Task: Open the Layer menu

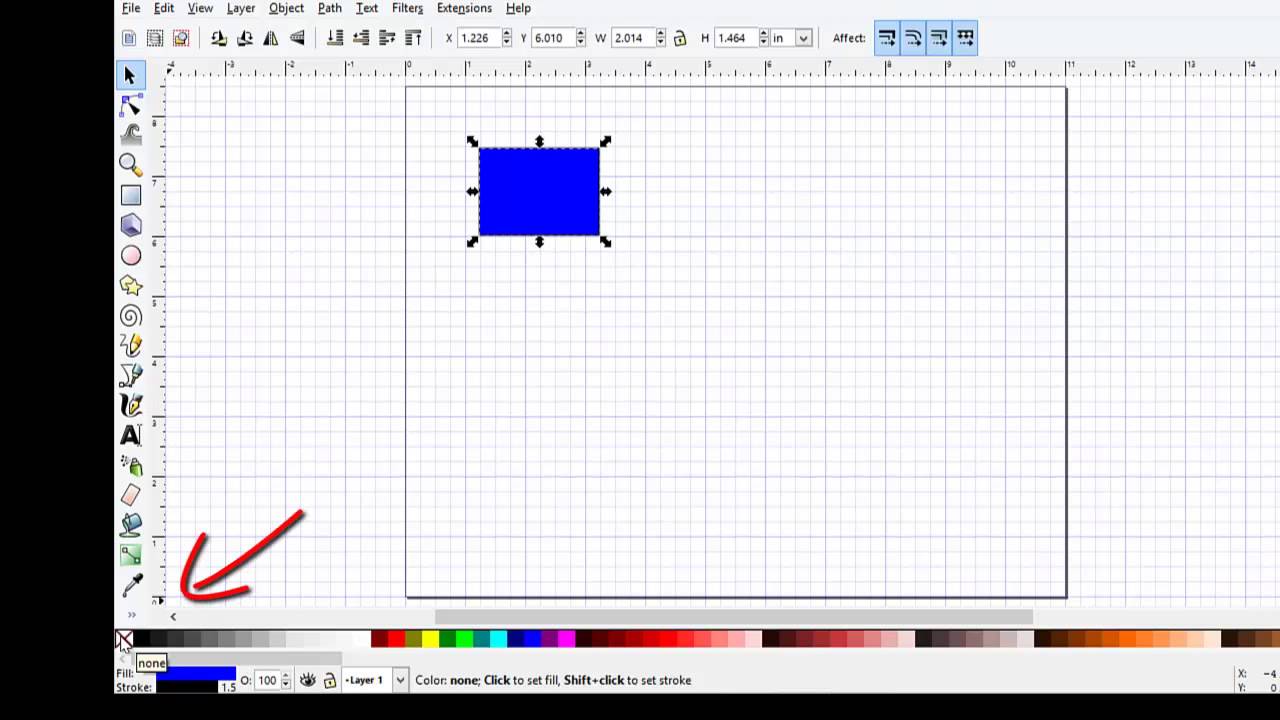Action: pos(241,8)
